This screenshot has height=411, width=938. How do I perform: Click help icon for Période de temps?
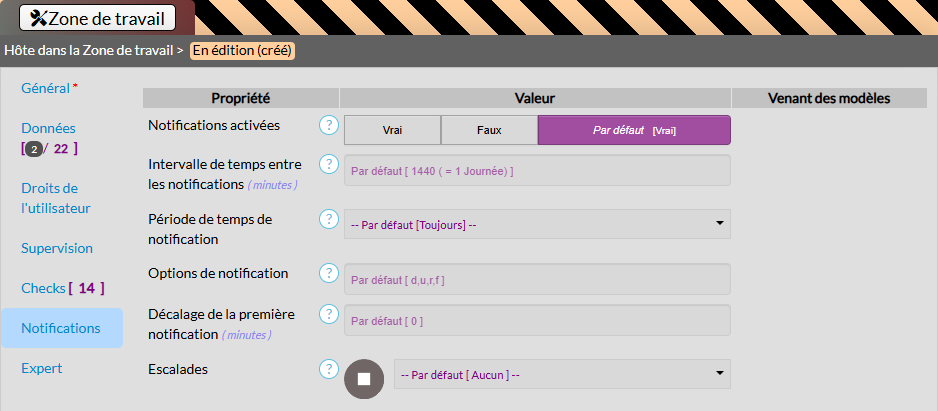click(328, 219)
